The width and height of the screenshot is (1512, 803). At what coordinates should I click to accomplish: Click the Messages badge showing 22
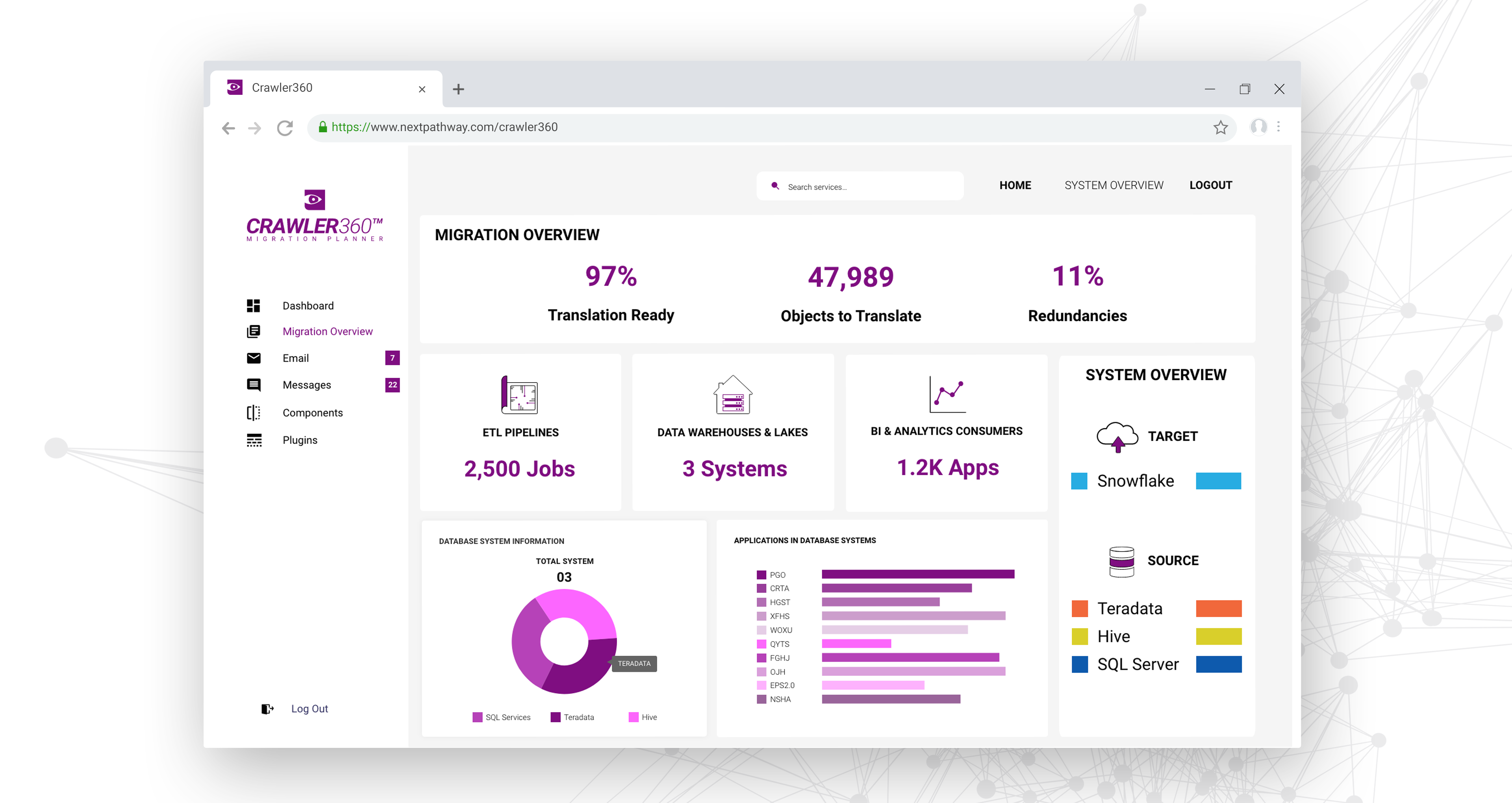[x=393, y=385]
